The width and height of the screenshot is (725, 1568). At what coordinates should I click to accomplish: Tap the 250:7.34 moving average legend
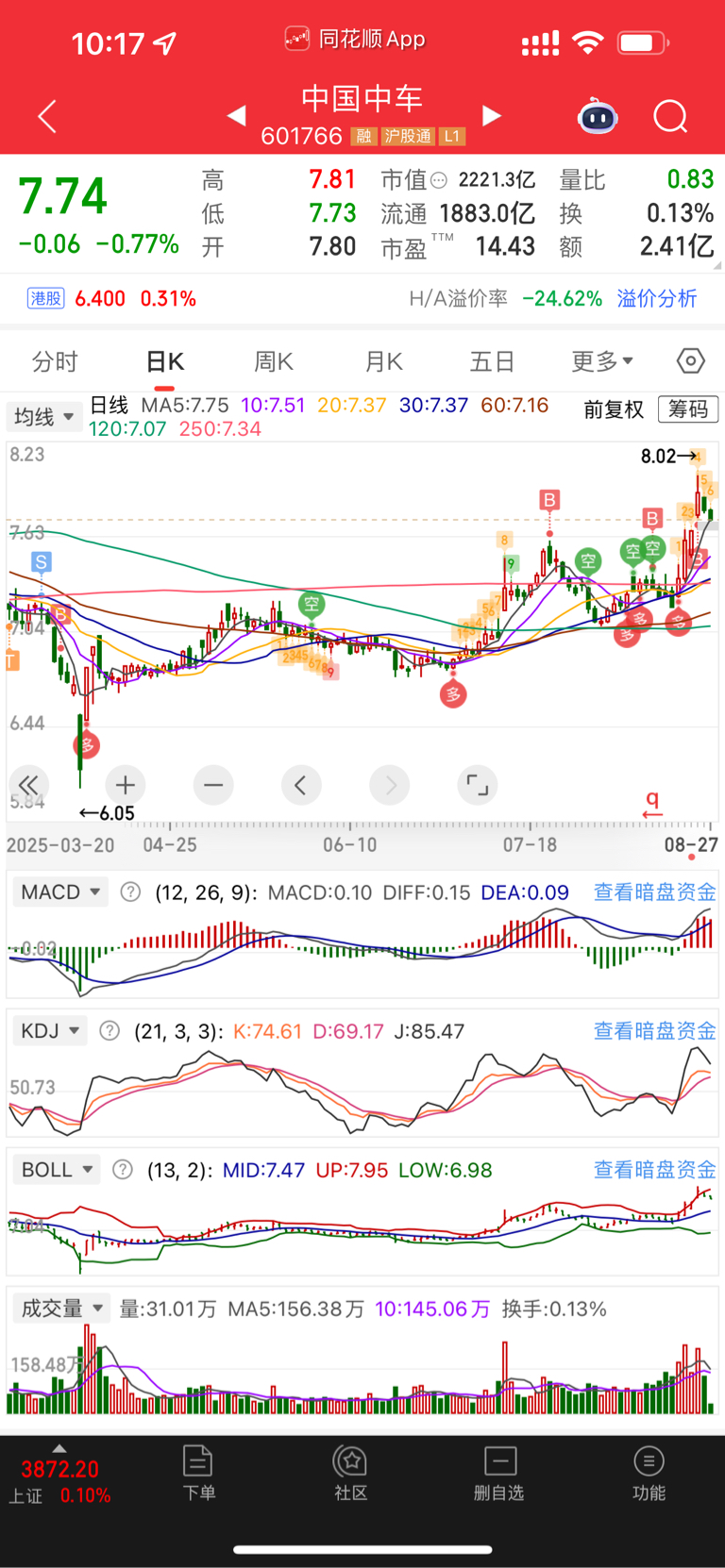pyautogui.click(x=220, y=428)
